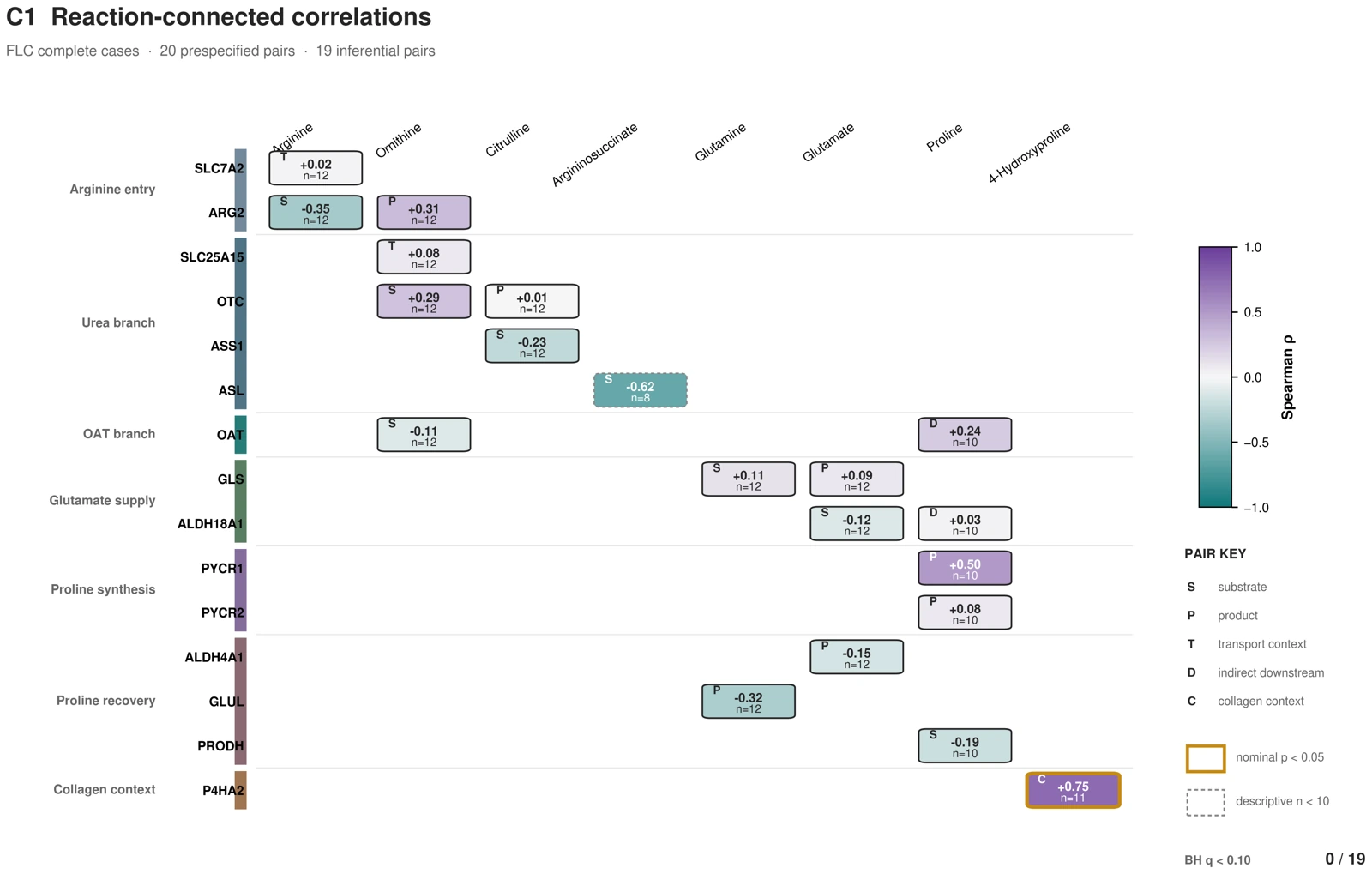This screenshot has width=1372, height=874.
Task: Click the P4HA2 4-Hydroxyproline +0.75 cell
Action: pos(1073,790)
